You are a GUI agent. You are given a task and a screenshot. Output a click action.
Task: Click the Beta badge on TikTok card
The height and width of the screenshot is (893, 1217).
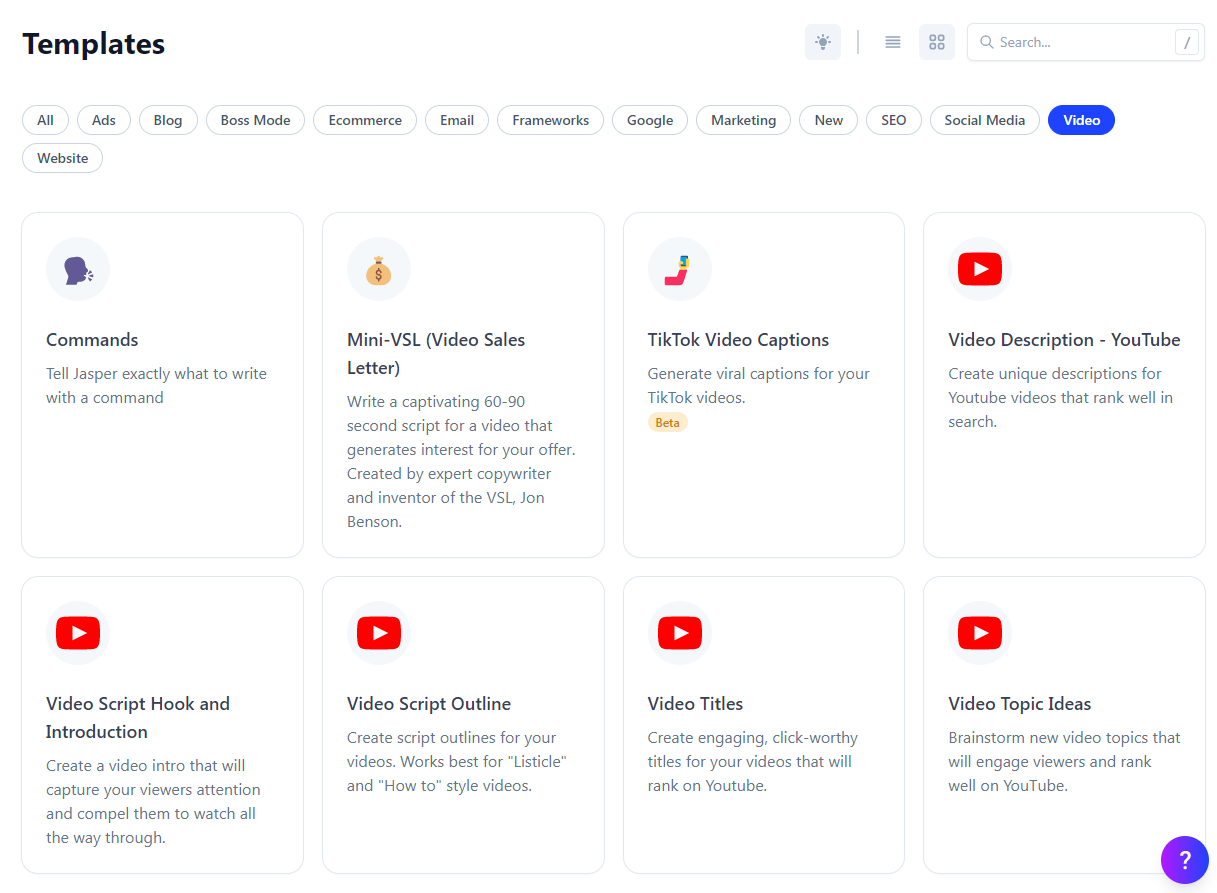[x=667, y=422]
